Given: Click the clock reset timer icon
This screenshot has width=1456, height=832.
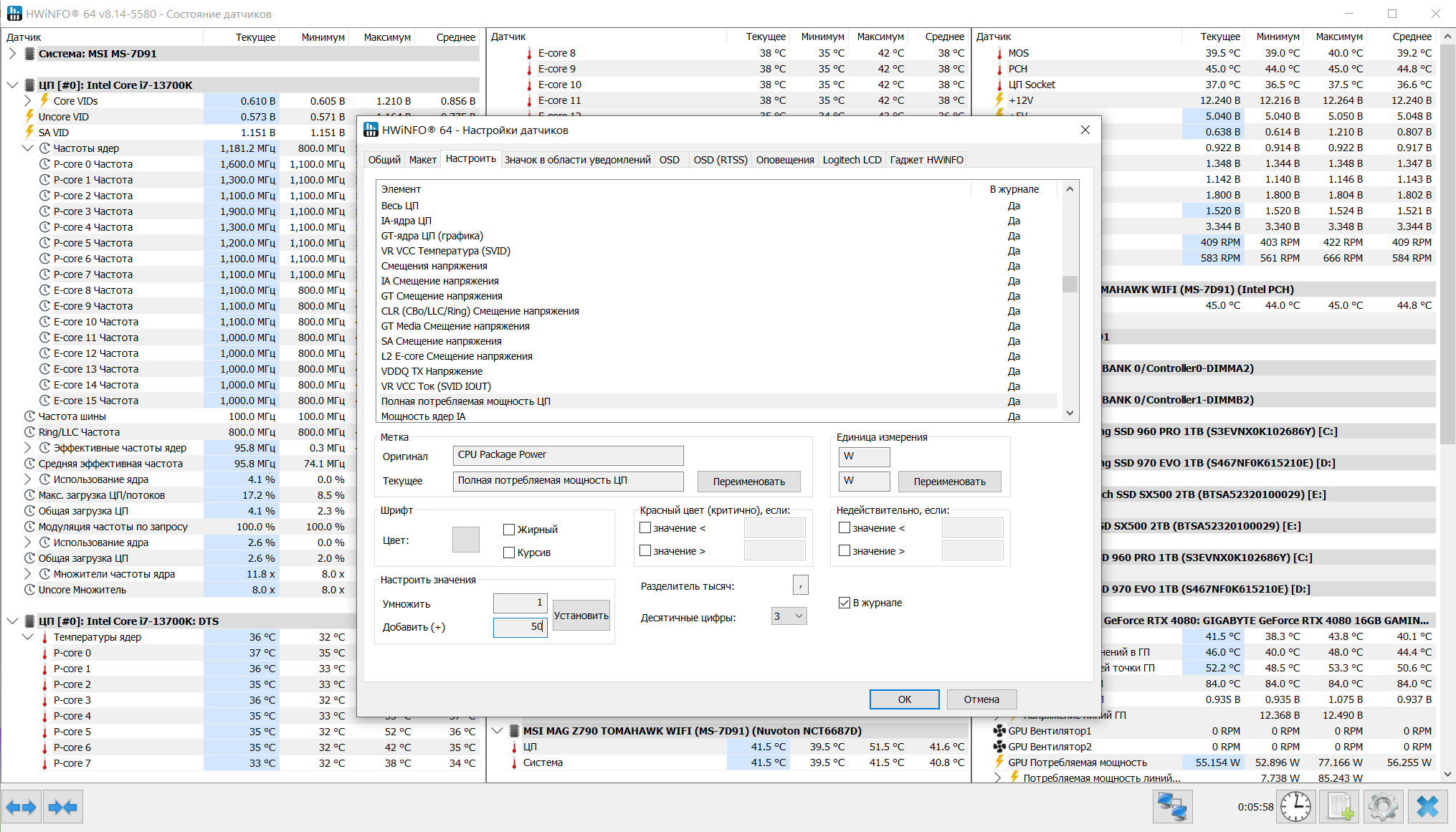Looking at the screenshot, I should (1295, 807).
